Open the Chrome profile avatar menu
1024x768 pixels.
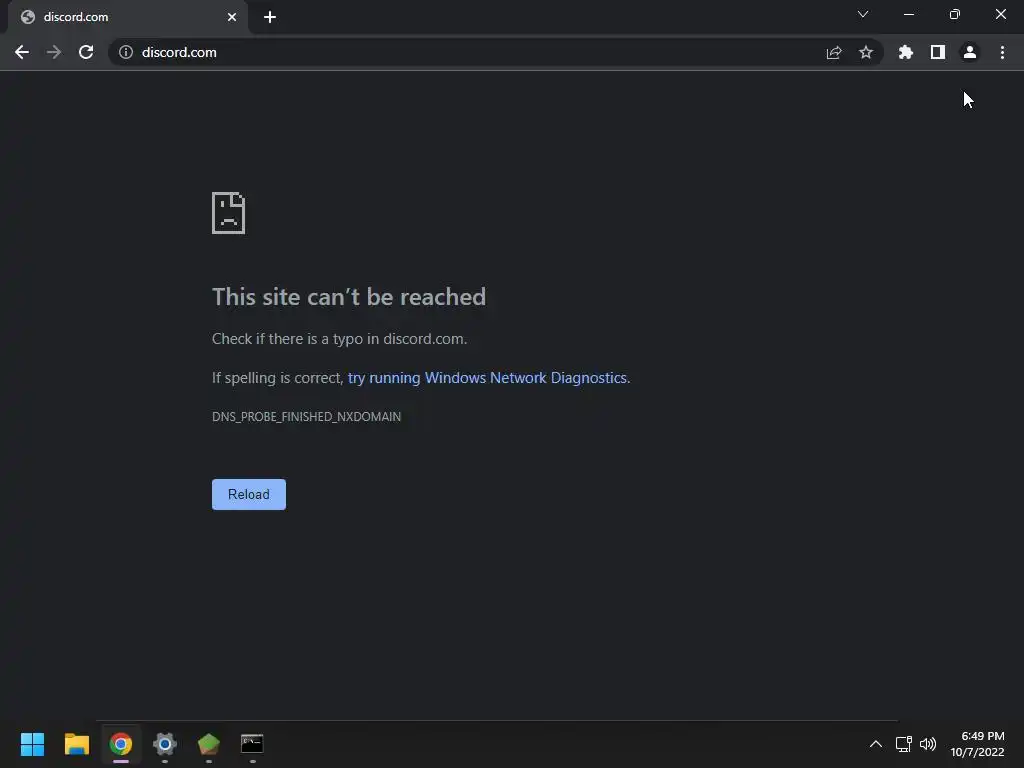970,52
